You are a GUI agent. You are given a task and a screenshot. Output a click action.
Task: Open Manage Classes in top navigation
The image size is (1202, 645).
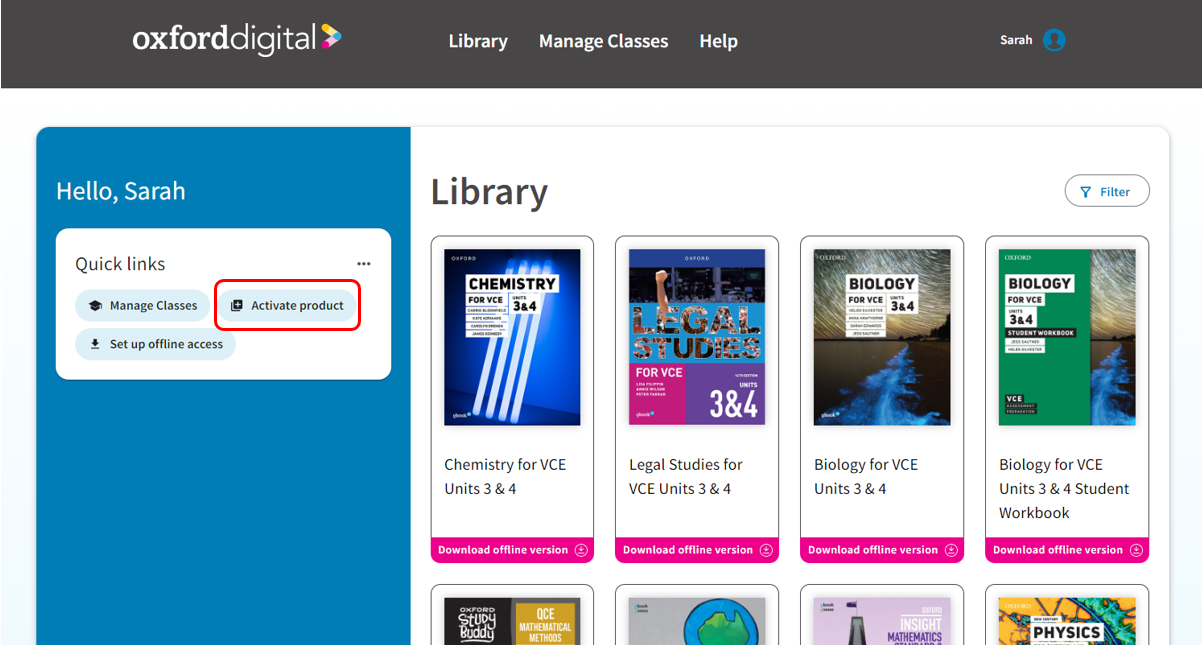pos(603,41)
